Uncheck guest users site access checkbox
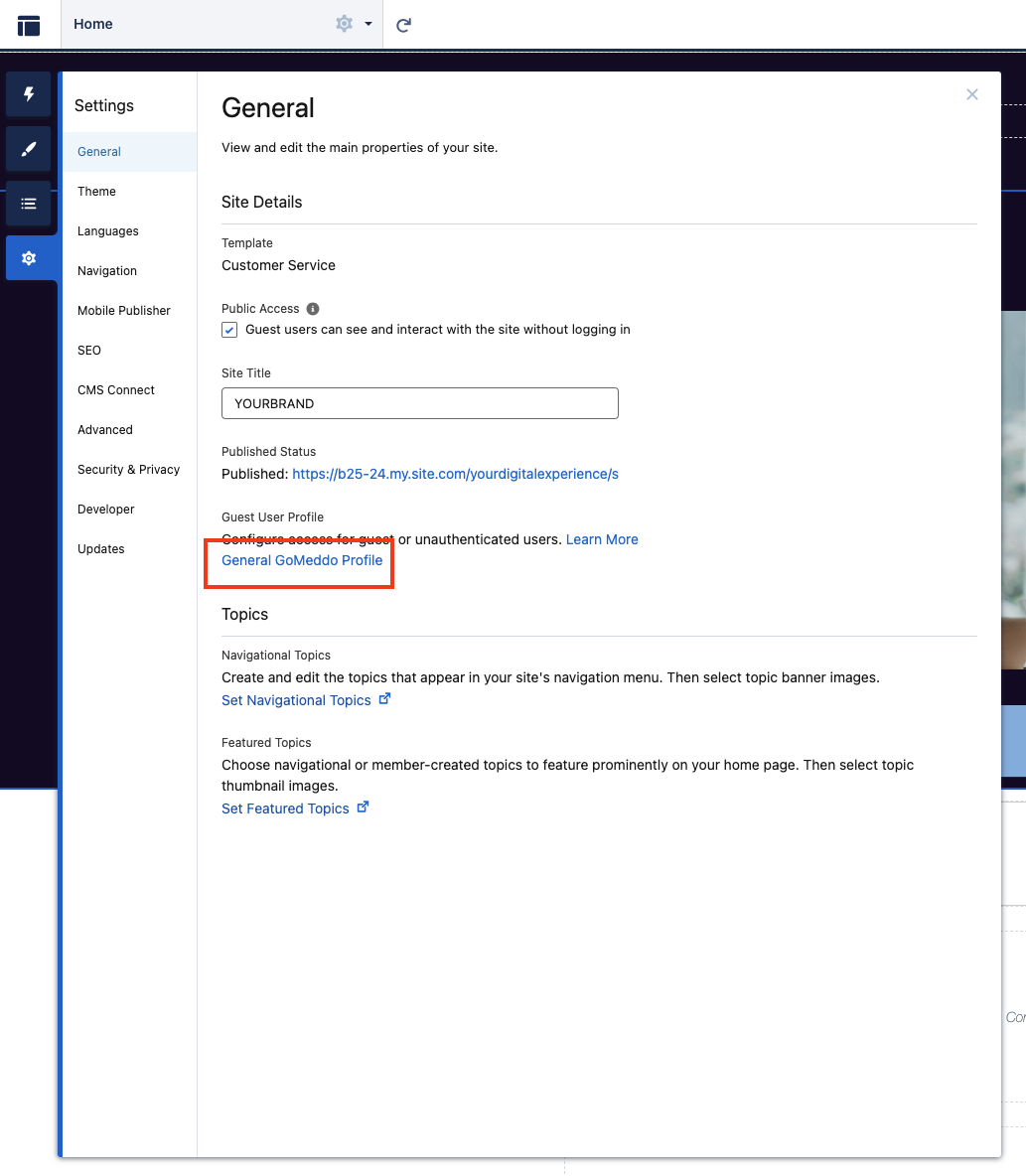 (x=229, y=329)
